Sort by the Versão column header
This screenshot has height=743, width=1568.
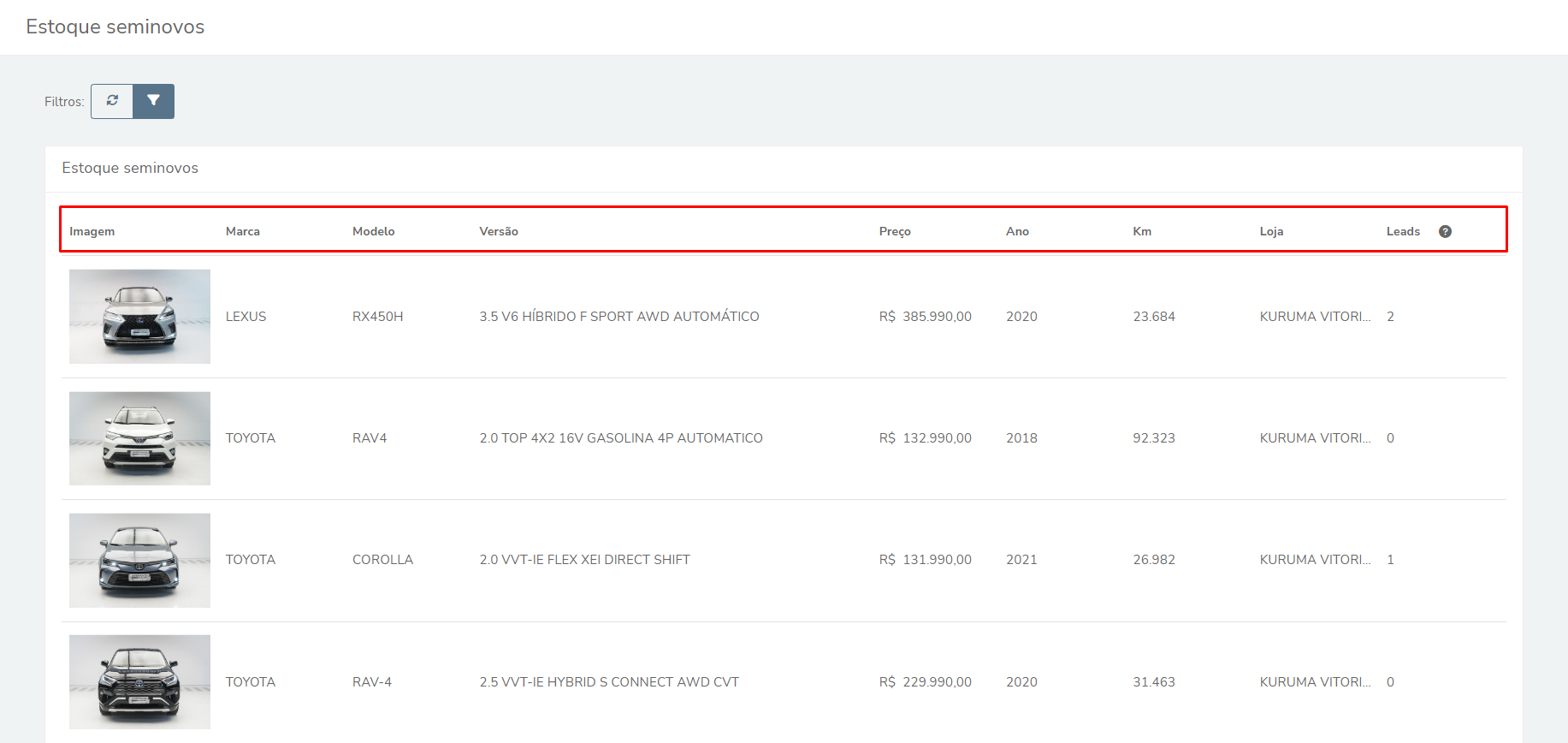tap(499, 231)
